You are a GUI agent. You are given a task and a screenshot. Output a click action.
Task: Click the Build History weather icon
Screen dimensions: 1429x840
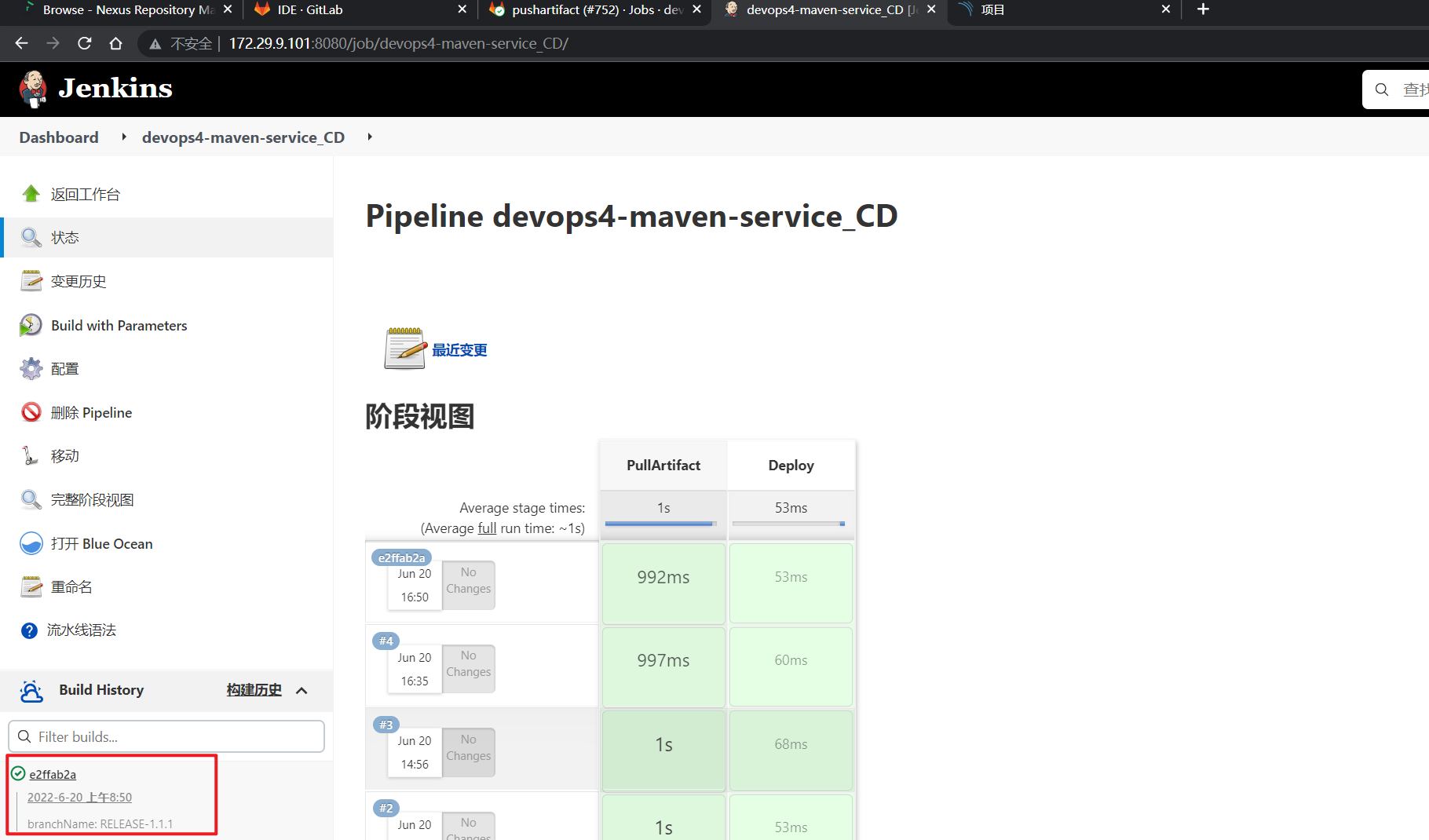click(31, 690)
